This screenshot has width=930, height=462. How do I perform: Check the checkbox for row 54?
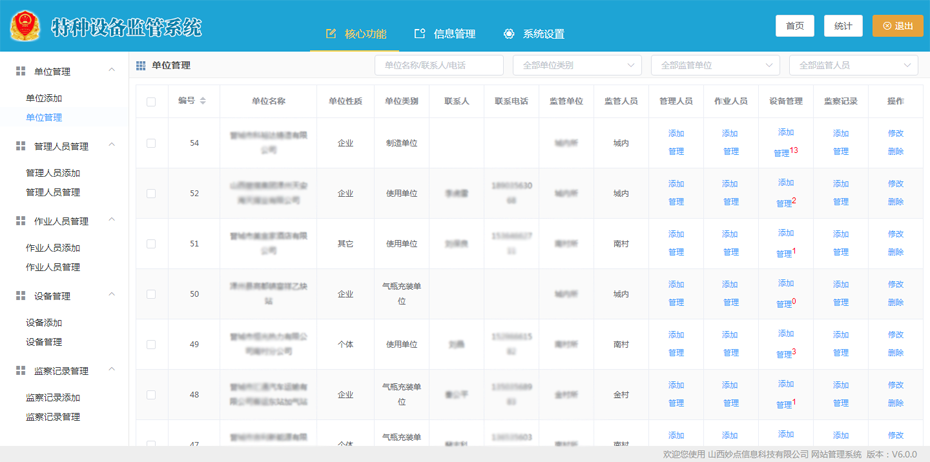pos(151,143)
